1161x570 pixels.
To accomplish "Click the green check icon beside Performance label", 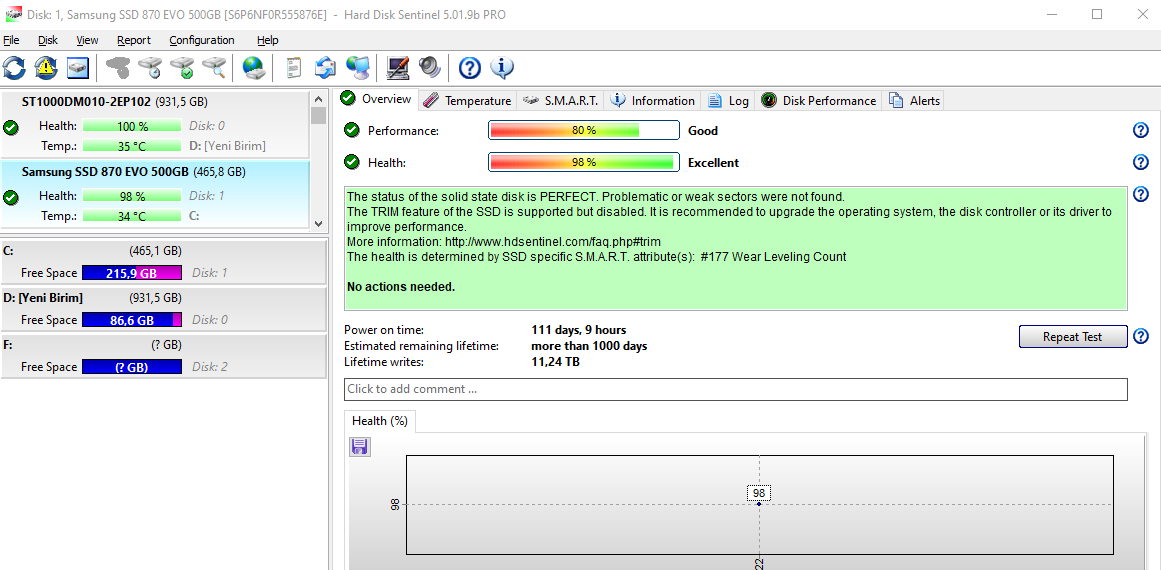I will pyautogui.click(x=352, y=130).
